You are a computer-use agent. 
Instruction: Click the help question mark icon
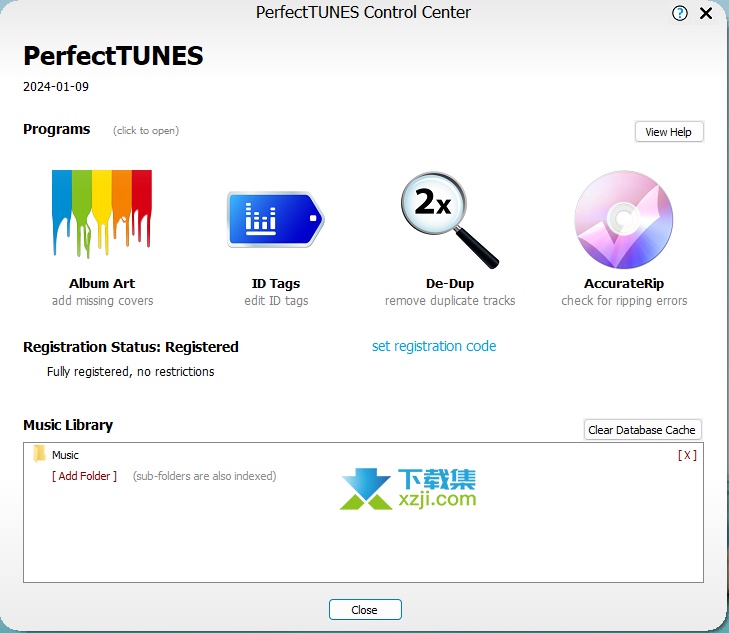679,13
